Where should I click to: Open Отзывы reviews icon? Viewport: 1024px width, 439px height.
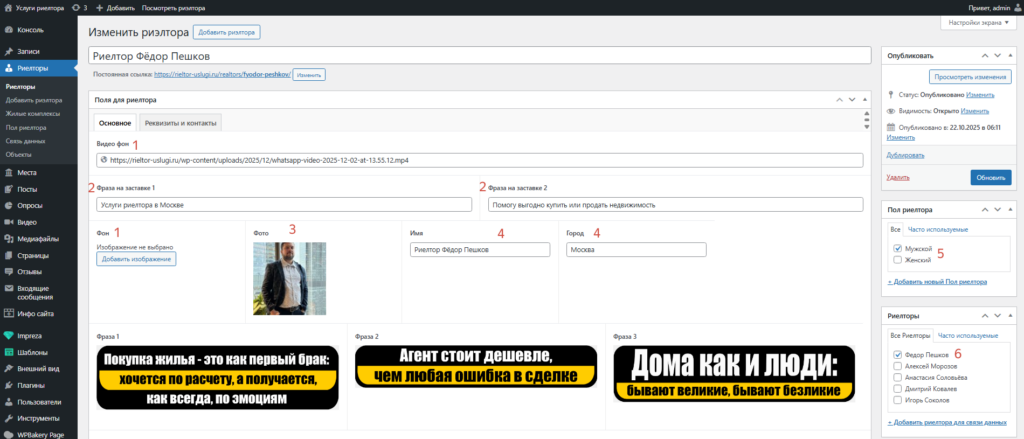(8, 272)
